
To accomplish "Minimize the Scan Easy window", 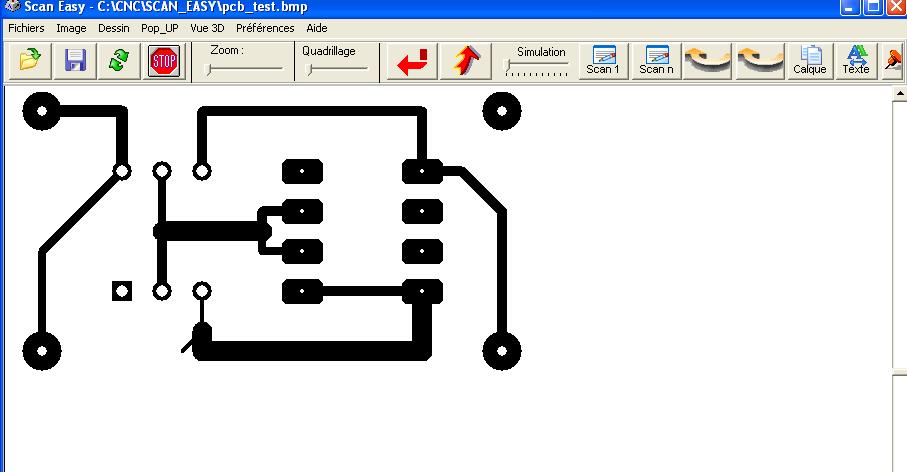I will click(x=849, y=7).
